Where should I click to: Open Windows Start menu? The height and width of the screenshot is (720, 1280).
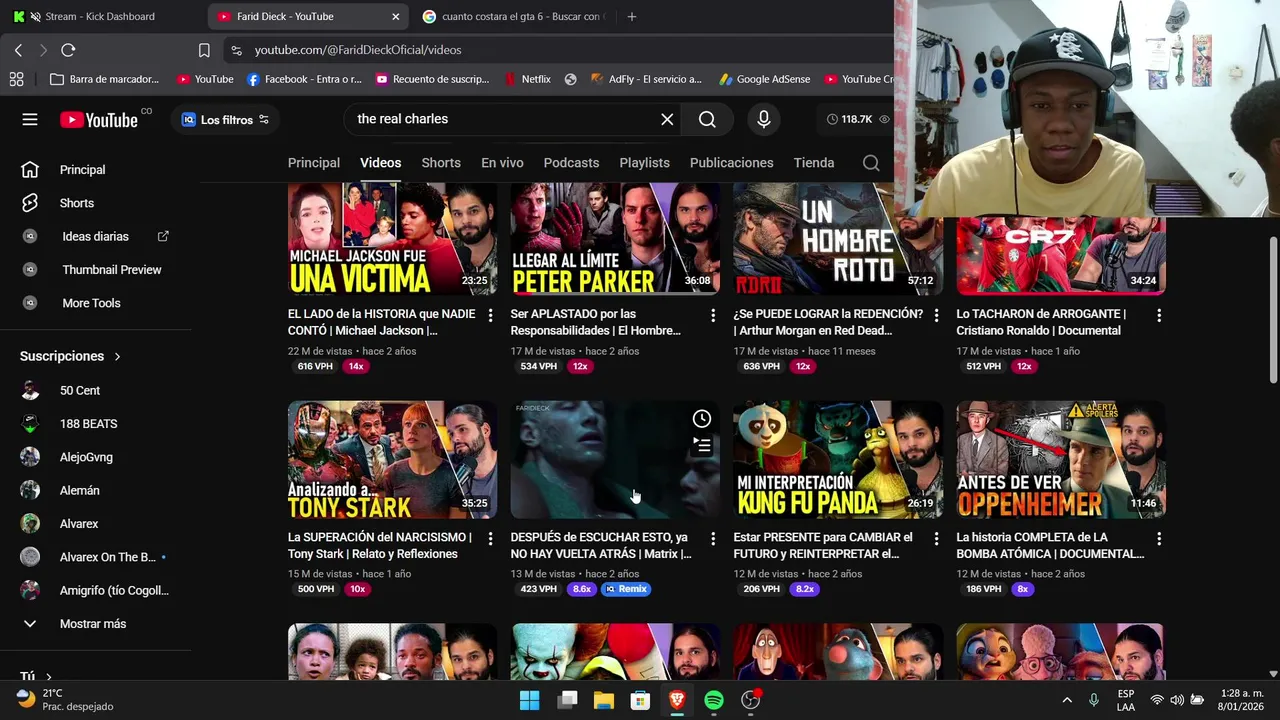pos(530,701)
